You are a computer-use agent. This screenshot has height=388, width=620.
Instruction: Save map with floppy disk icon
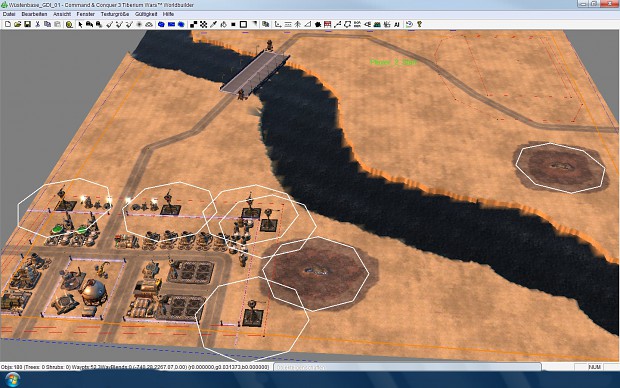(27, 25)
